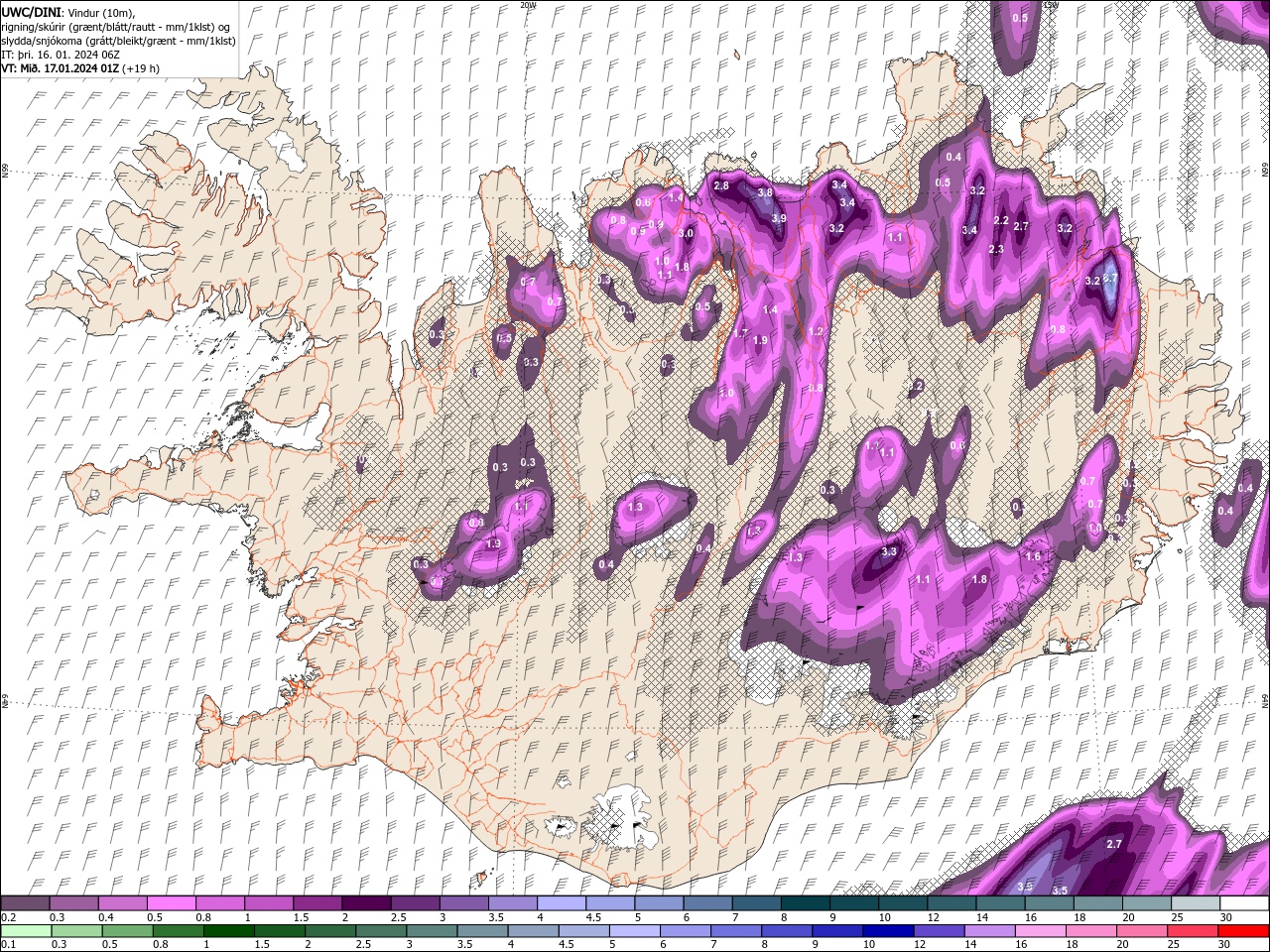The image size is (1270, 952).
Task: Select the white swatch ending the upper scale
Action: click(x=1243, y=903)
